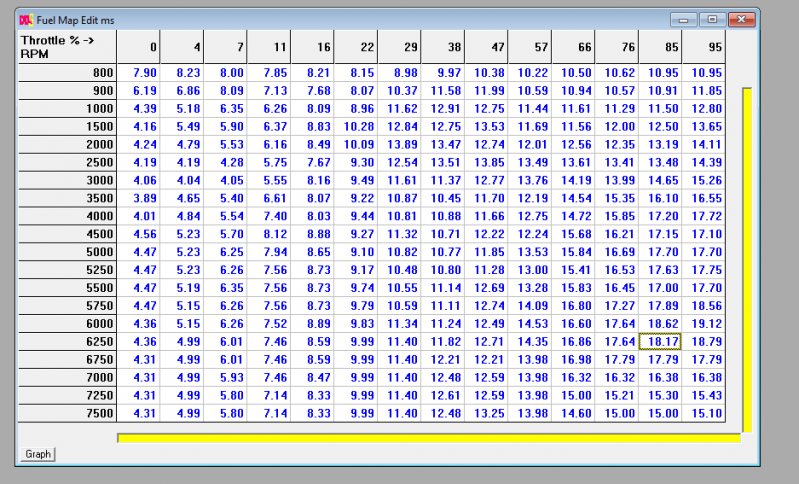Click cell 13.25 in the 7500 RPM row
This screenshot has width=799, height=484.
pyautogui.click(x=486, y=413)
